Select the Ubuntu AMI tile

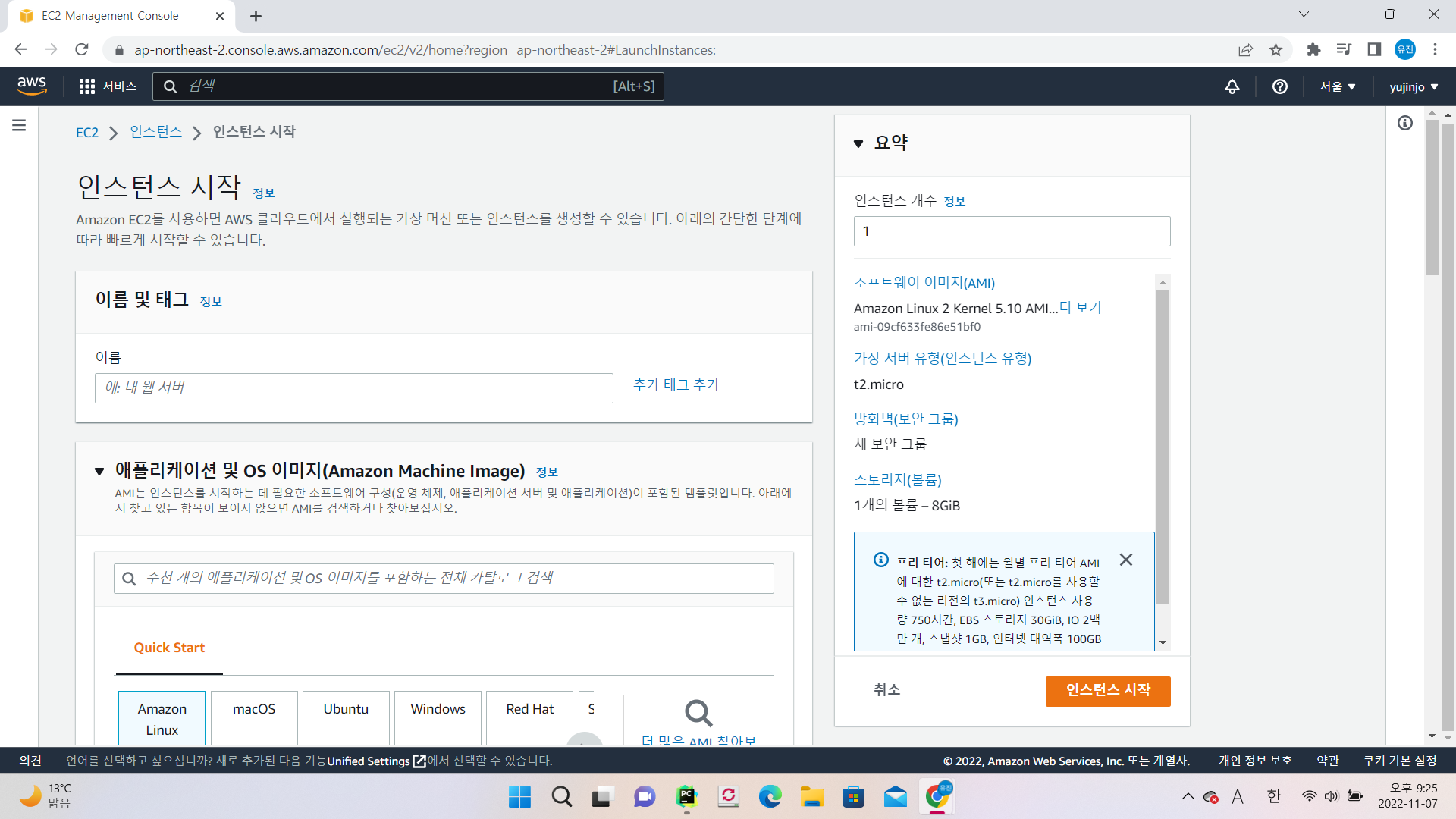pos(346,718)
